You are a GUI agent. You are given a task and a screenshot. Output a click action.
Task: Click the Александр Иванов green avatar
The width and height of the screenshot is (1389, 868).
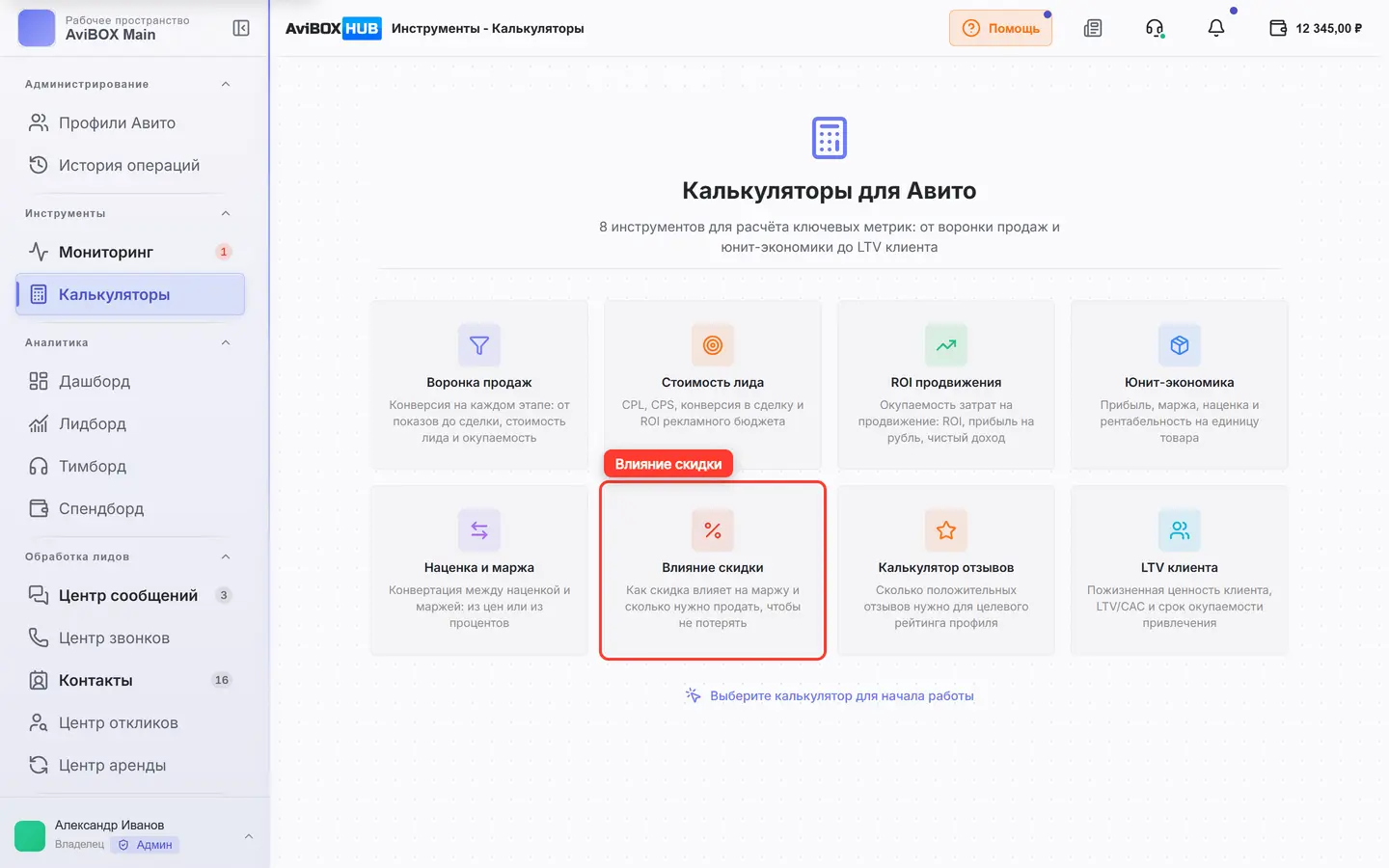(30, 836)
